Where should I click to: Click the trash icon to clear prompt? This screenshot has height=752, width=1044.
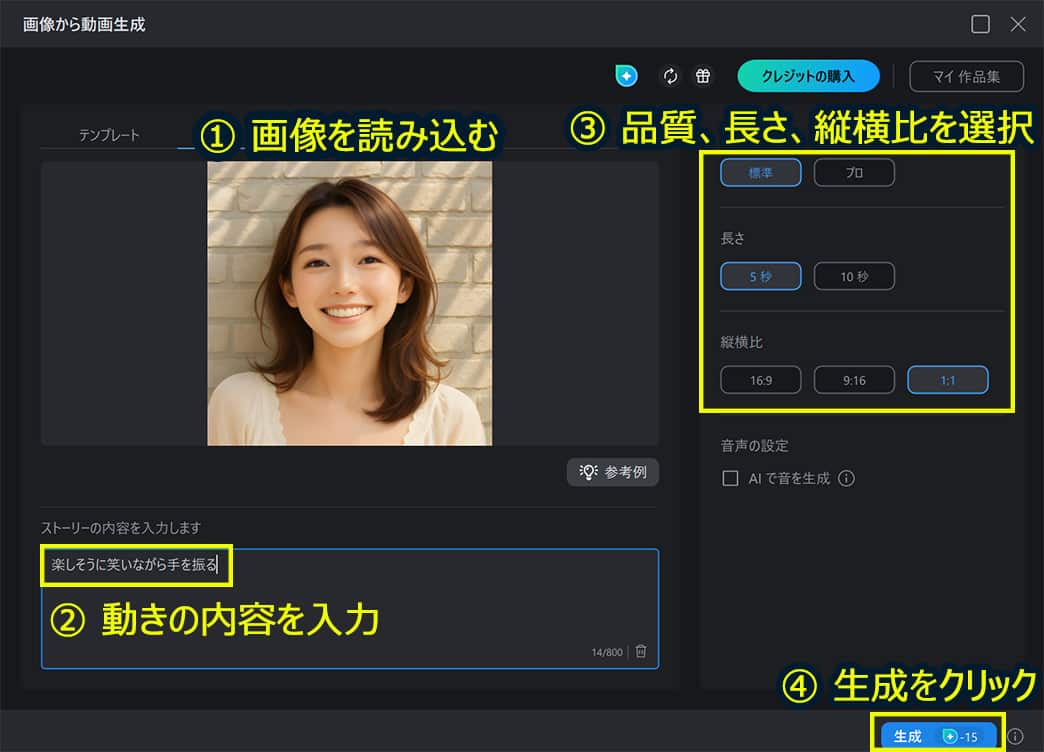[x=641, y=652]
